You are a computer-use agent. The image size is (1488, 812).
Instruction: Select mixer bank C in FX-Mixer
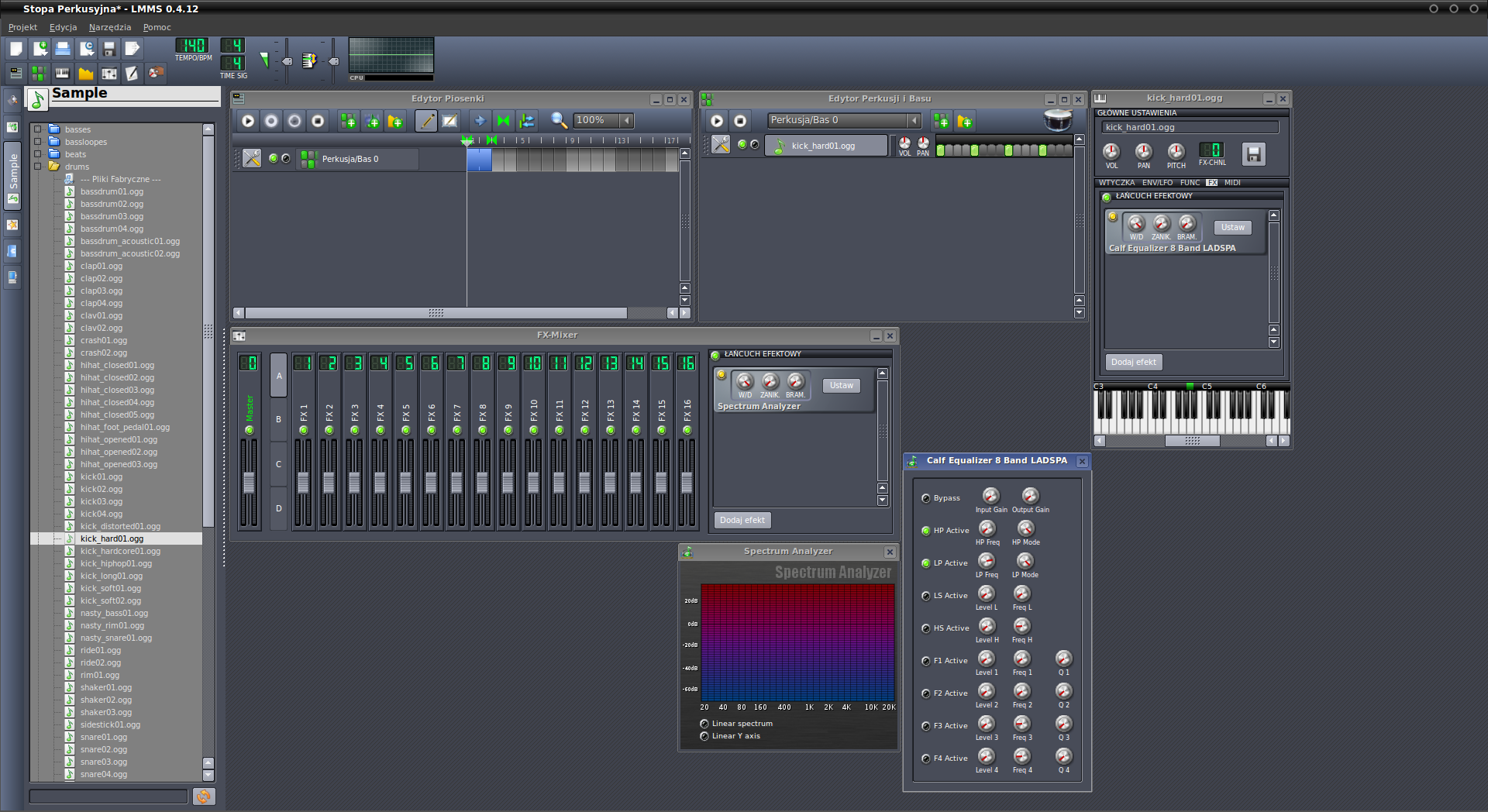(278, 464)
